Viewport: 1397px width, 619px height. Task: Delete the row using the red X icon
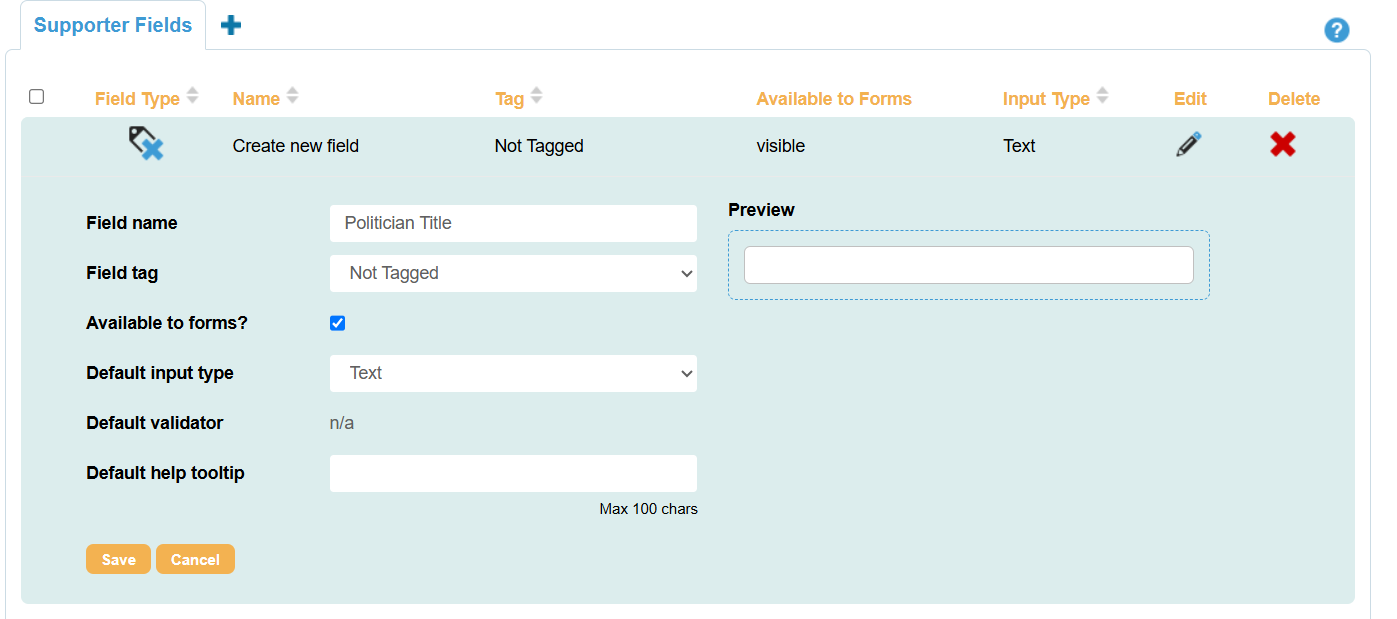(x=1283, y=144)
